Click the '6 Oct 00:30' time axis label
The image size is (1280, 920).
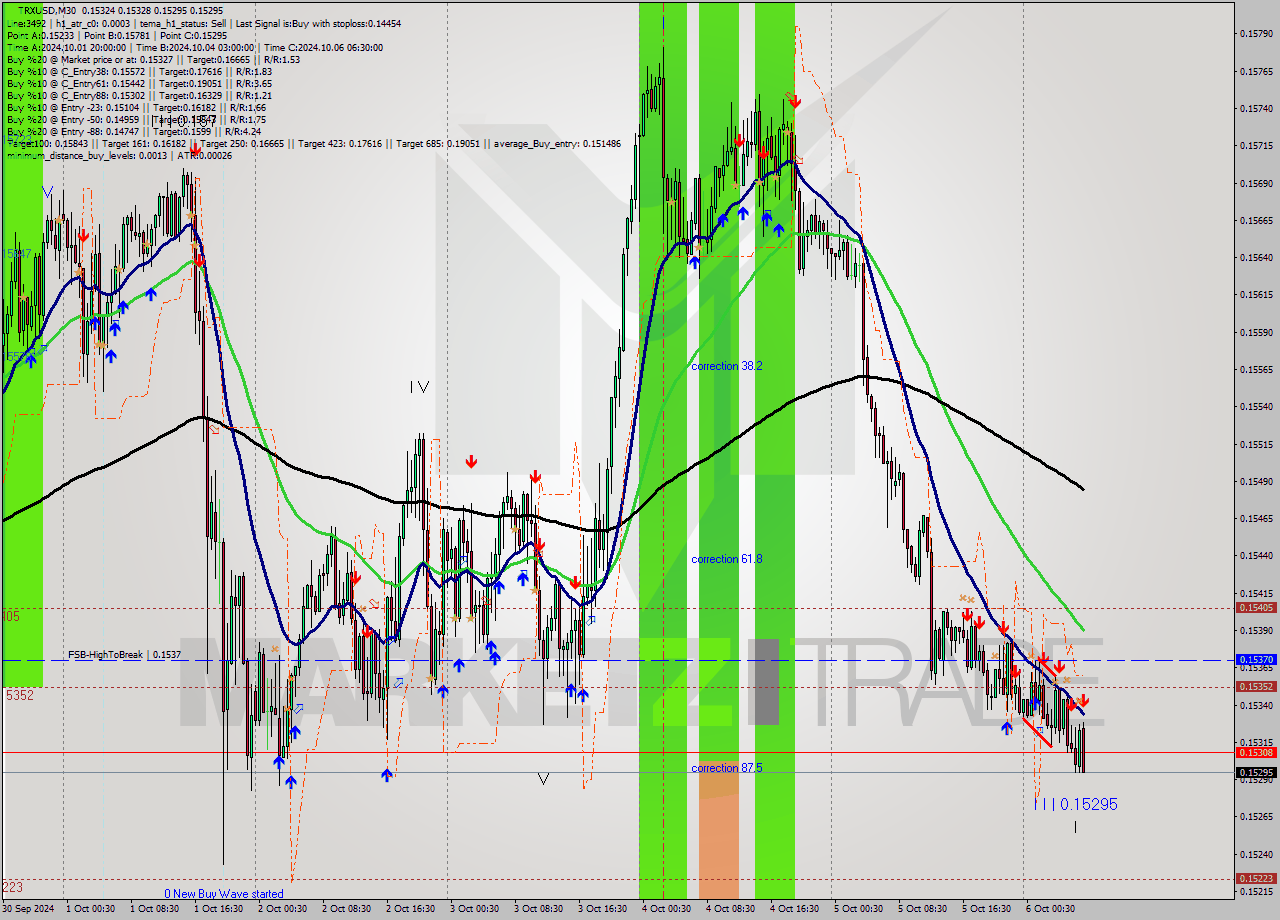(x=1049, y=909)
